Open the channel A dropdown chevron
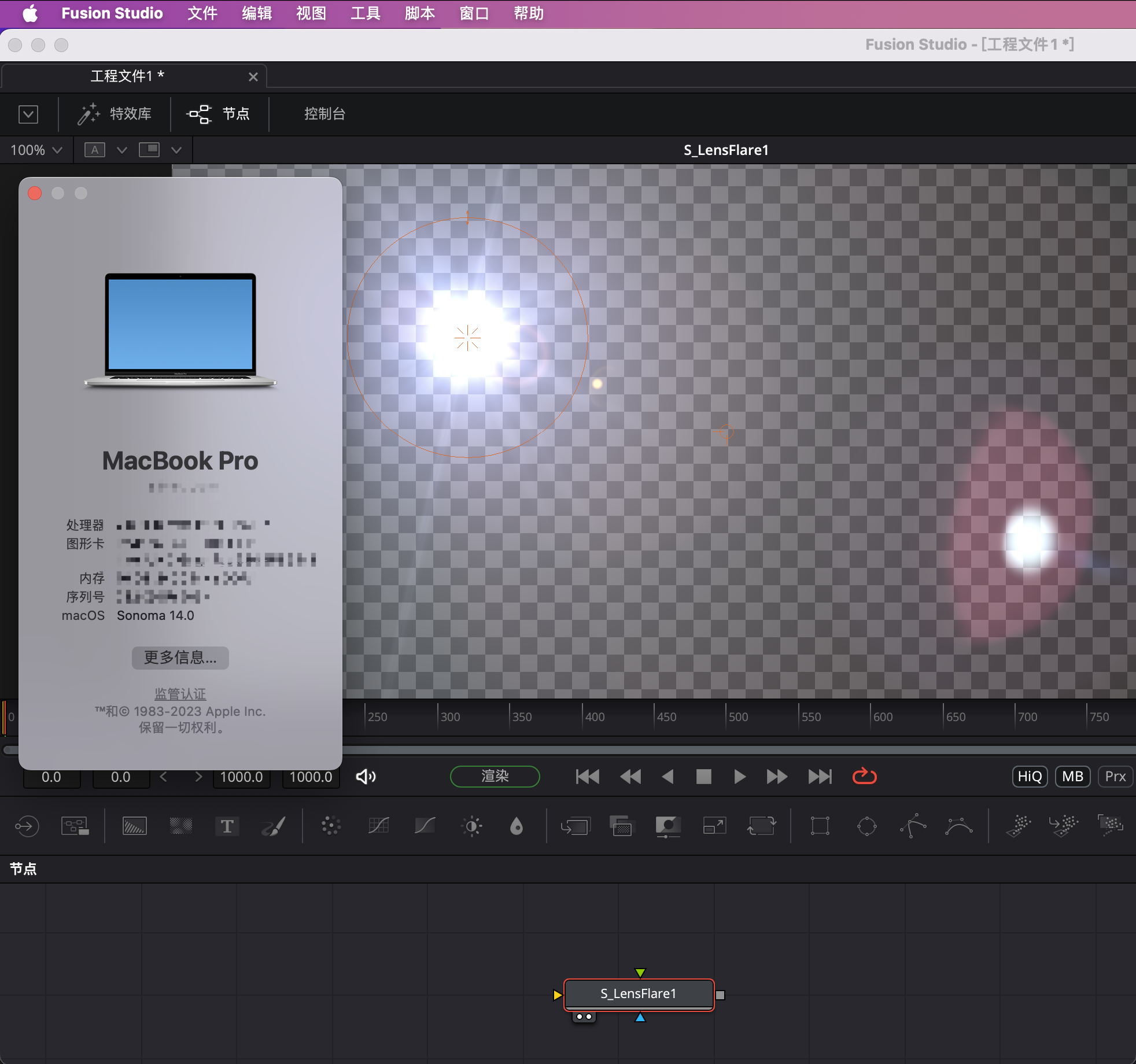This screenshot has width=1136, height=1064. 121,150
